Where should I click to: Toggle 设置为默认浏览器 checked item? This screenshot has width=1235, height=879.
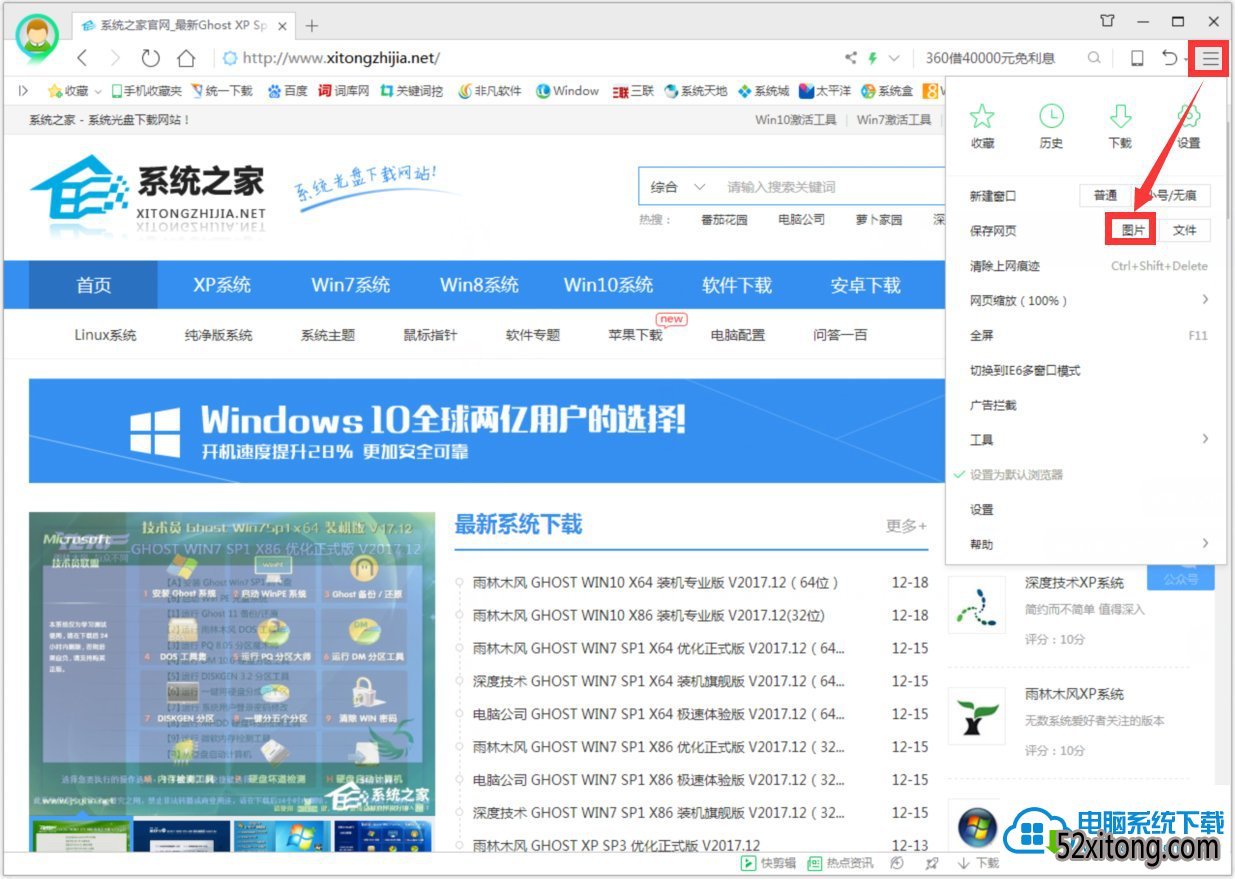(x=1084, y=474)
